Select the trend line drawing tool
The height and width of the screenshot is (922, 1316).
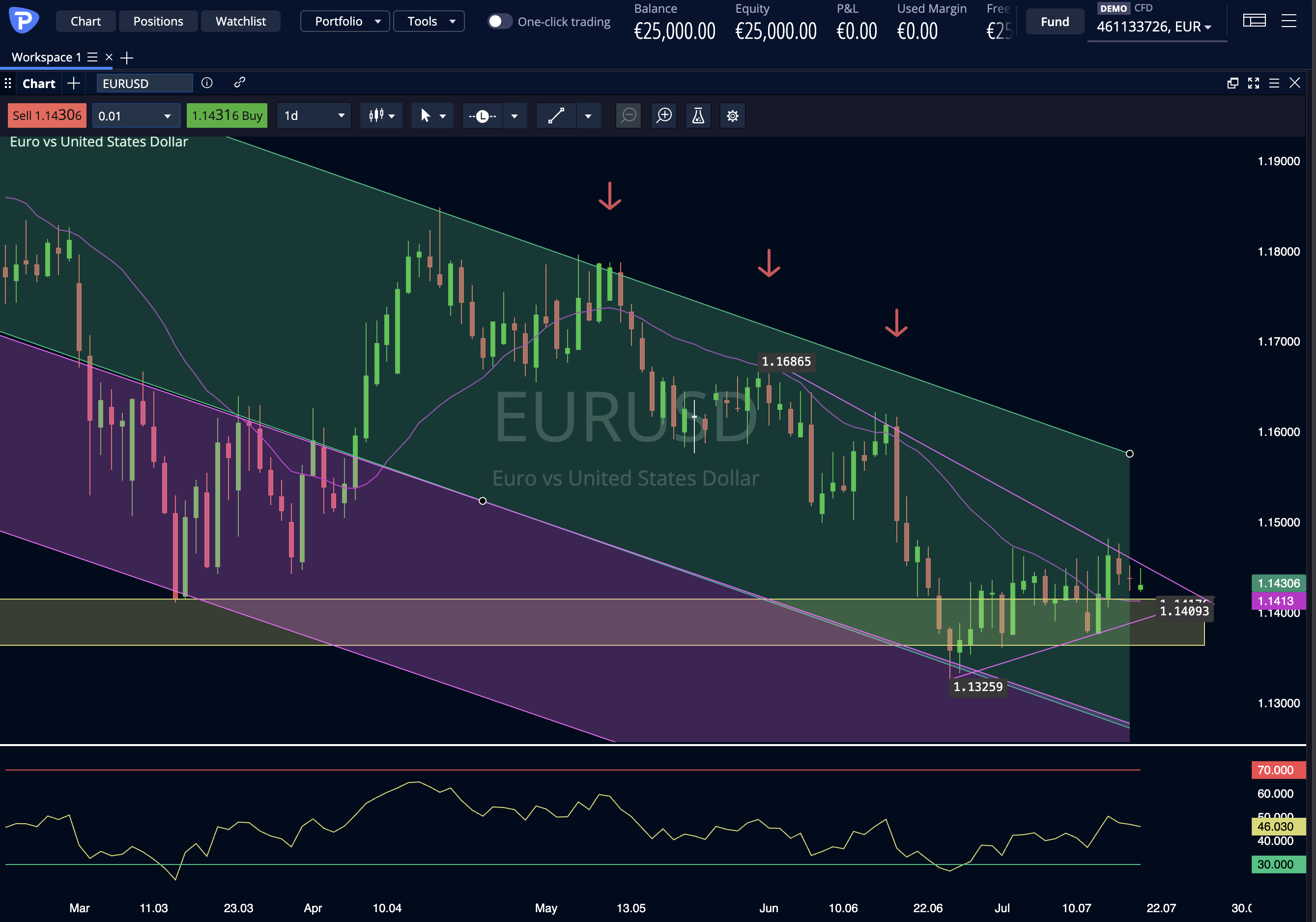(x=556, y=116)
